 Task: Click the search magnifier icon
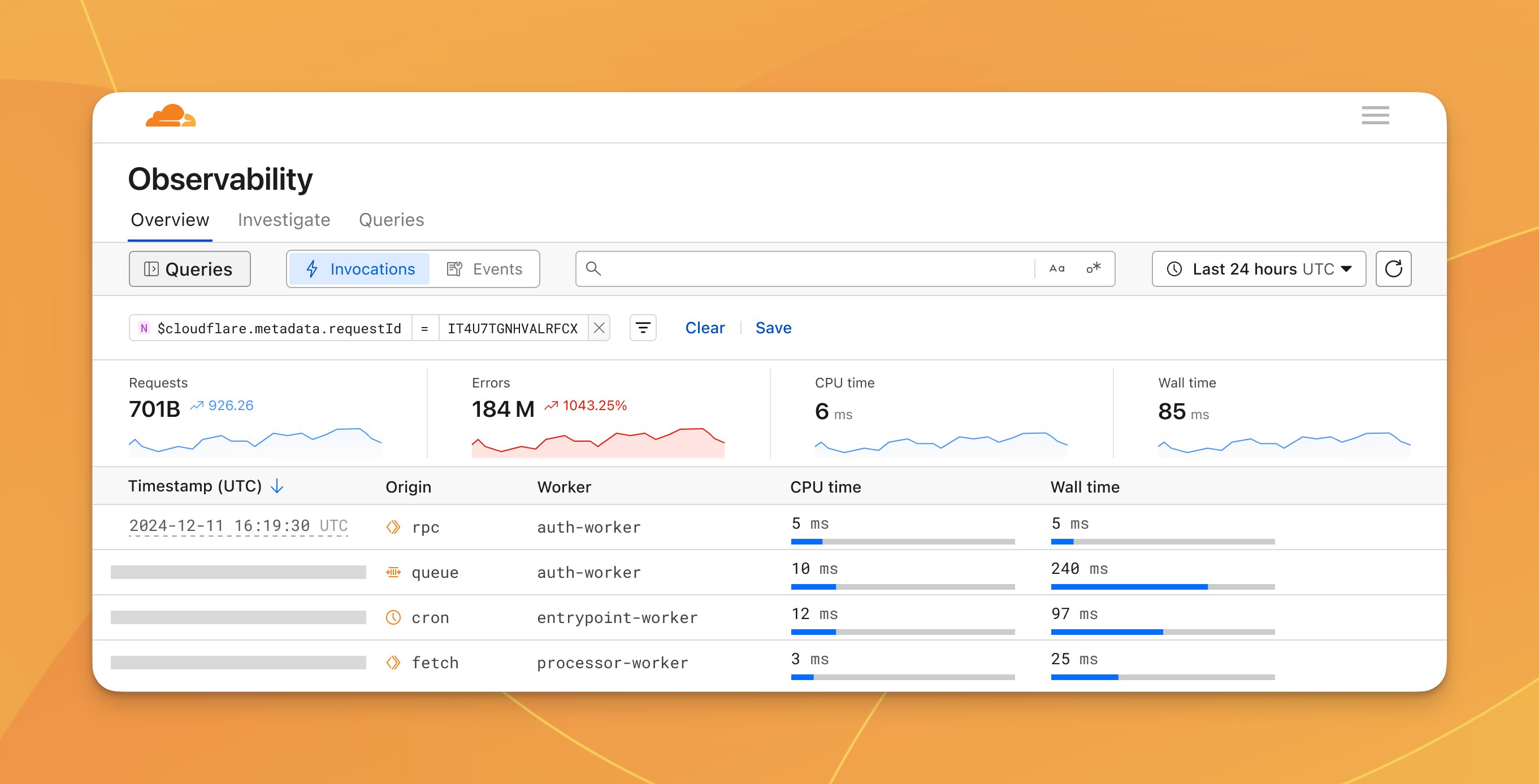593,269
